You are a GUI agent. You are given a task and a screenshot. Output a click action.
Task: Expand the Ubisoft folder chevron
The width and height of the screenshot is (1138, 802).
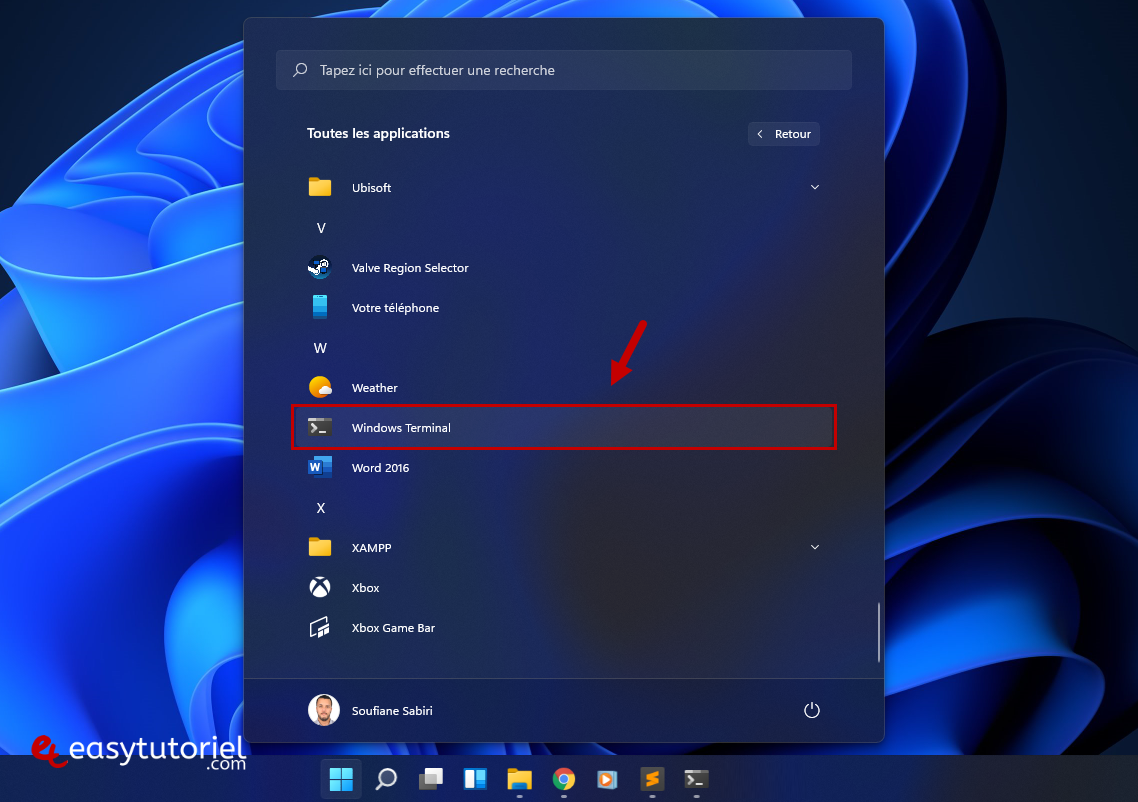[x=814, y=187]
